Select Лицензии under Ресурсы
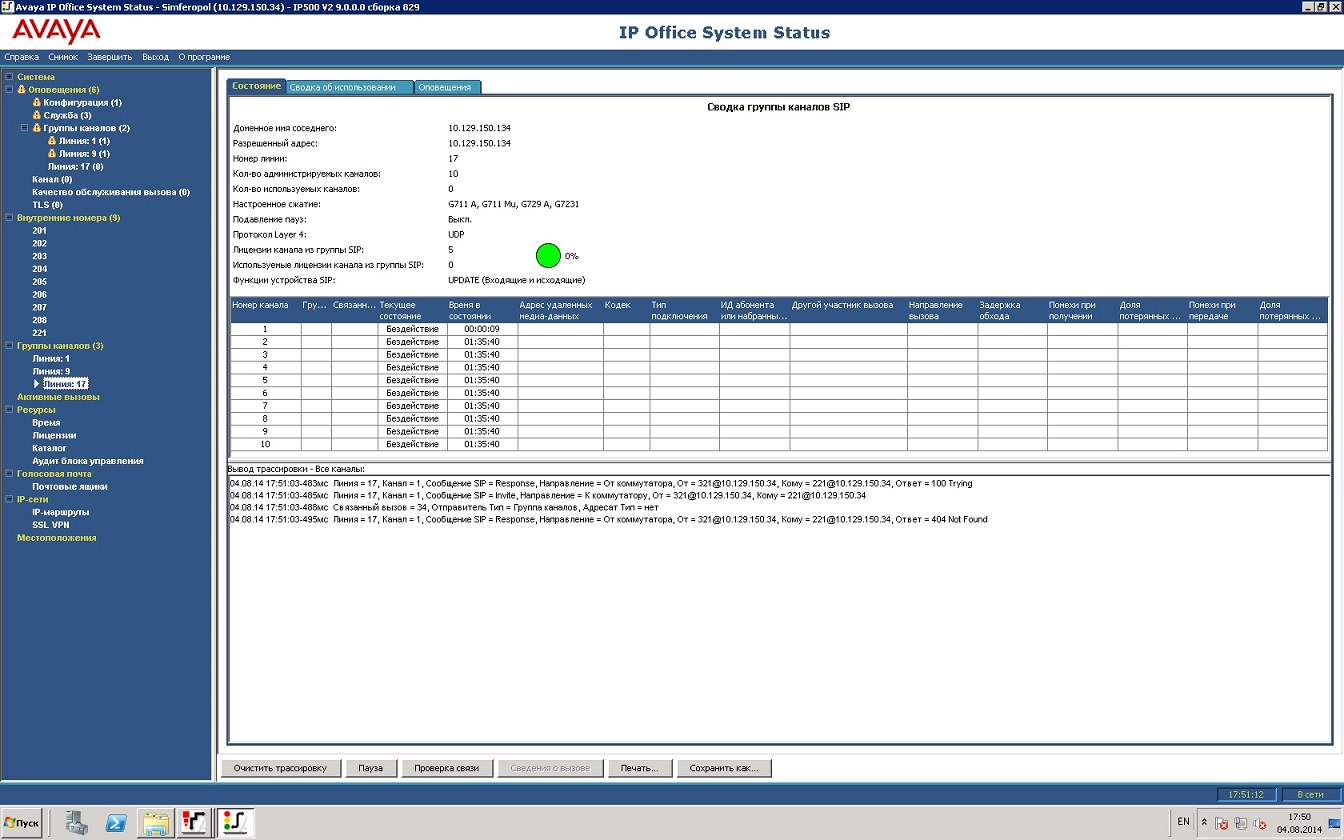The image size is (1344, 840). pos(54,436)
